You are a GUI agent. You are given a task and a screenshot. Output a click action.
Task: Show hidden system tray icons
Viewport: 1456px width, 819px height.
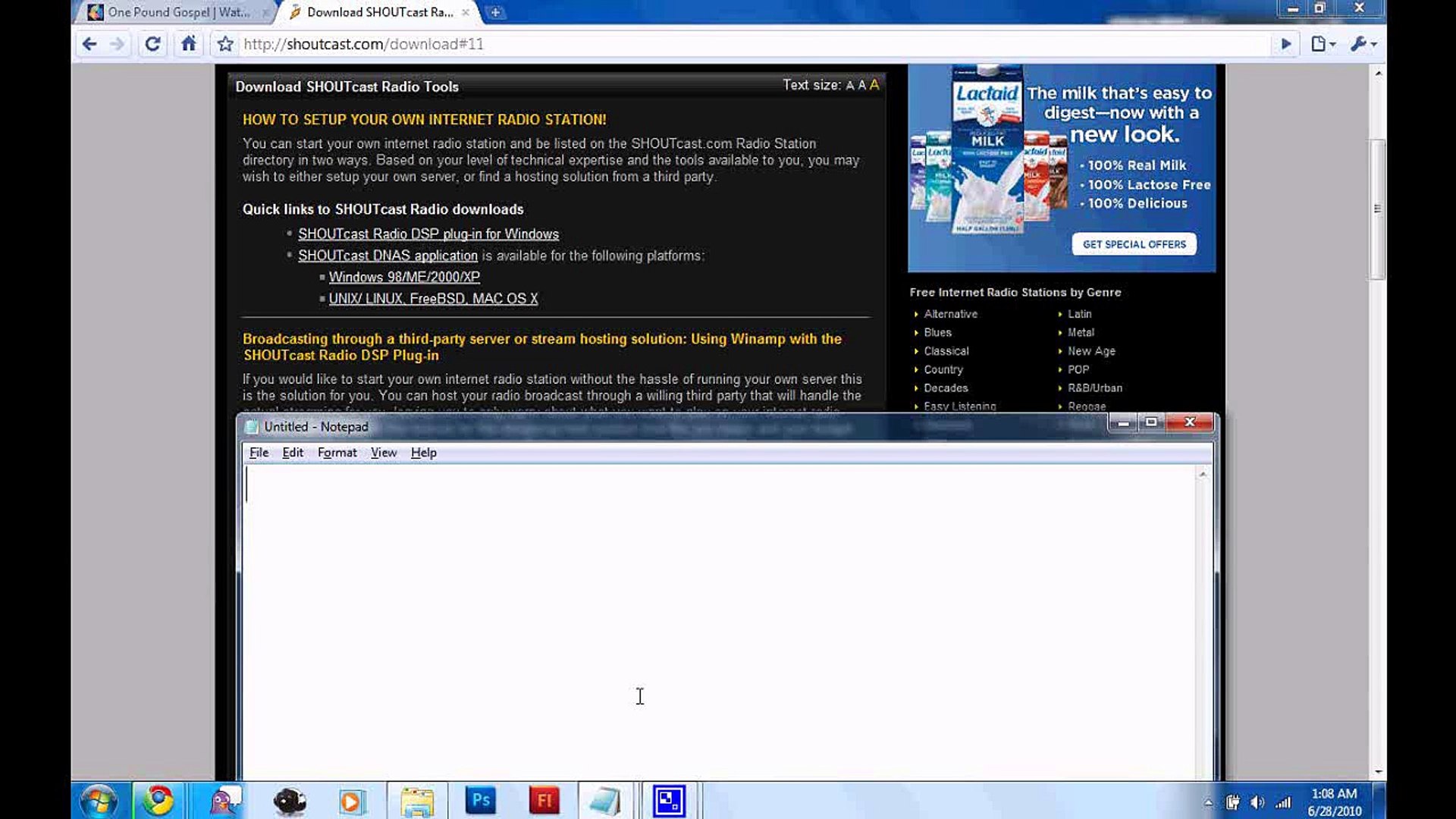pos(1208,802)
